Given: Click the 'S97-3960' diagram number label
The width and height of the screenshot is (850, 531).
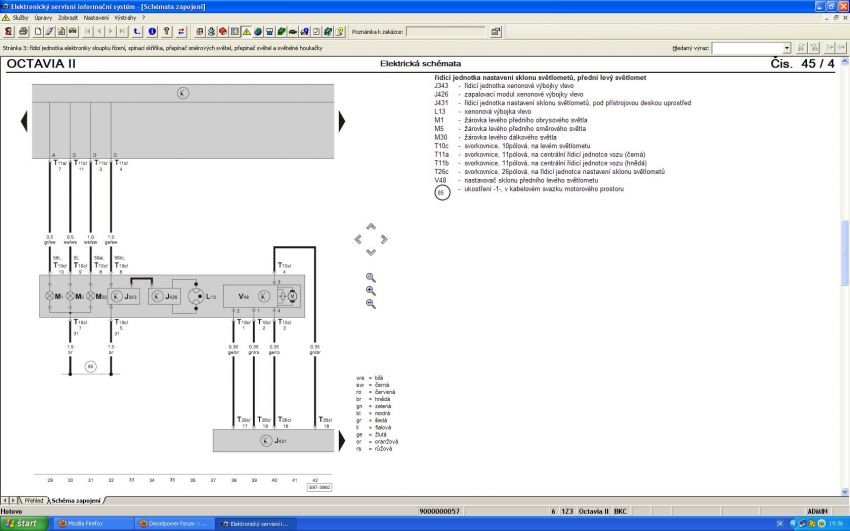Looking at the screenshot, I should 319,488.
